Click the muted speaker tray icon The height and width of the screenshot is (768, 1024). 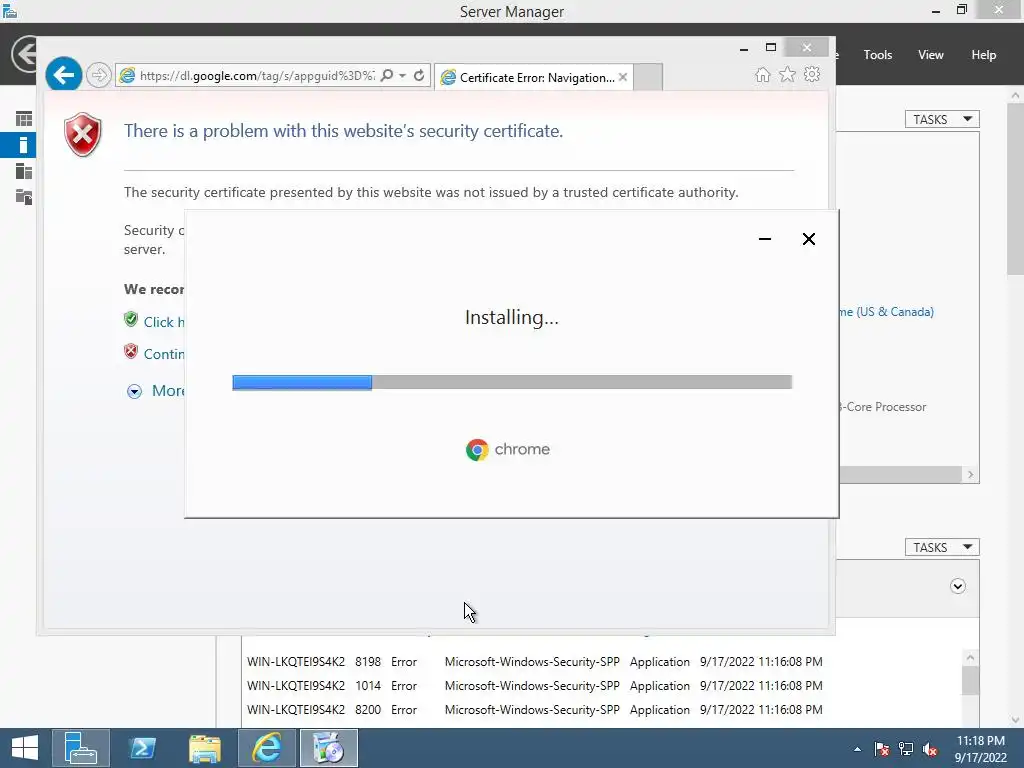click(930, 749)
